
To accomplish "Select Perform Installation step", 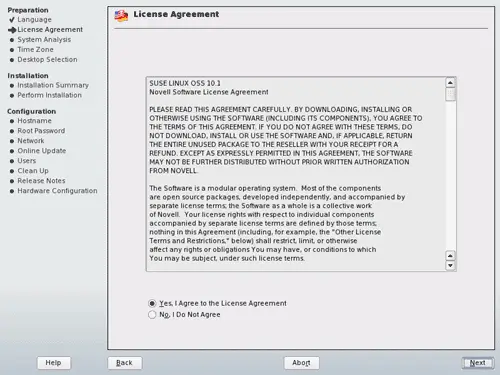I will [49, 95].
